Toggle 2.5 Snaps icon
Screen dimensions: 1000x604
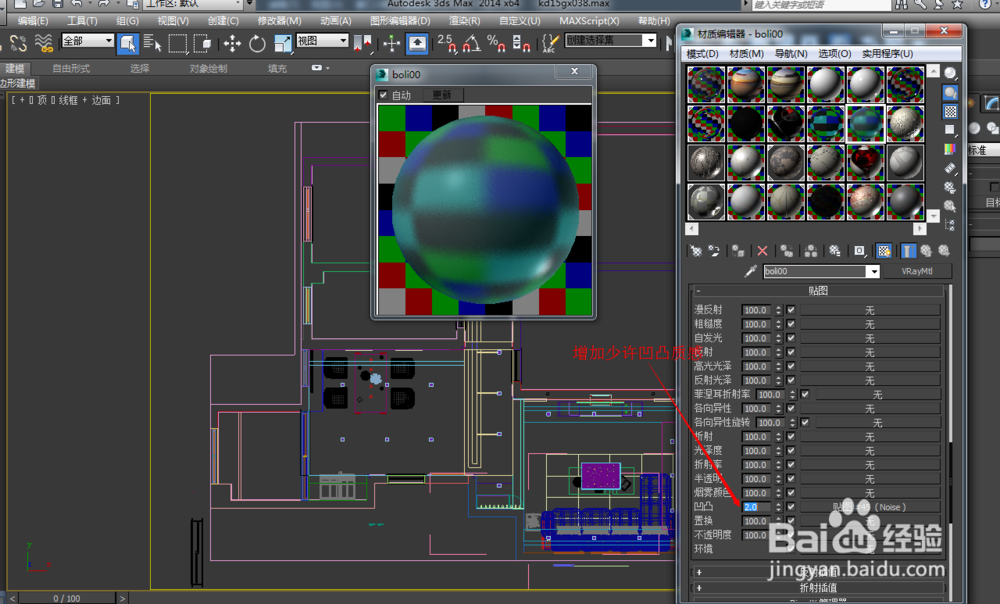446,43
